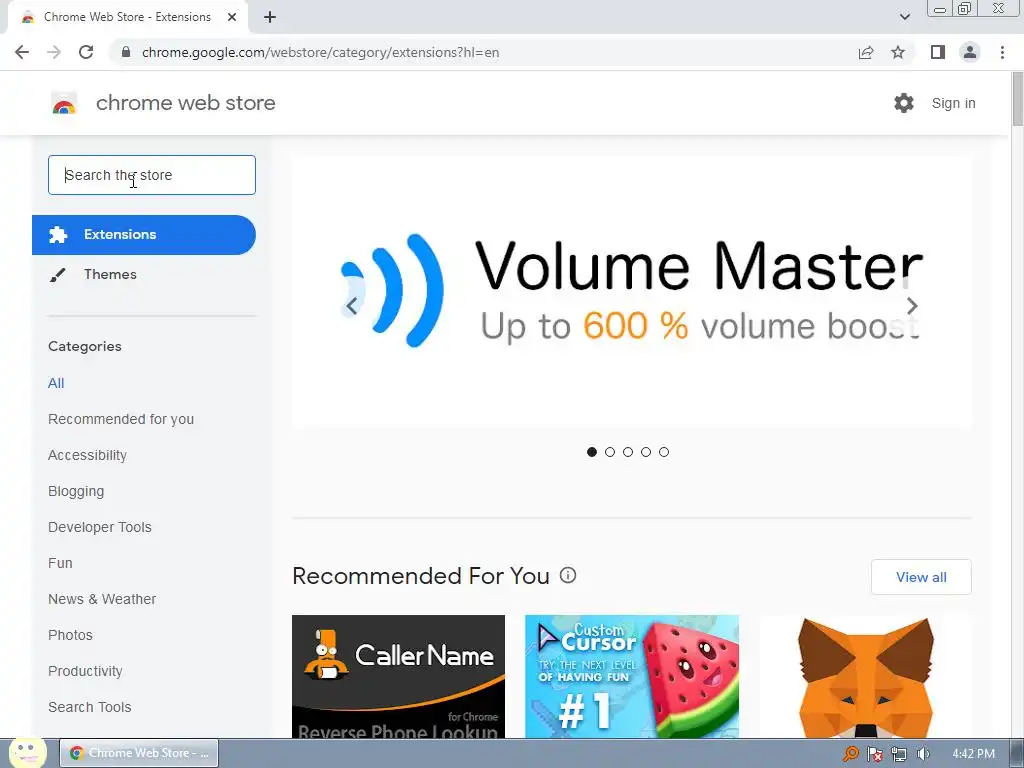The width and height of the screenshot is (1024, 768).
Task: Show next carousel banner
Action: (x=912, y=306)
